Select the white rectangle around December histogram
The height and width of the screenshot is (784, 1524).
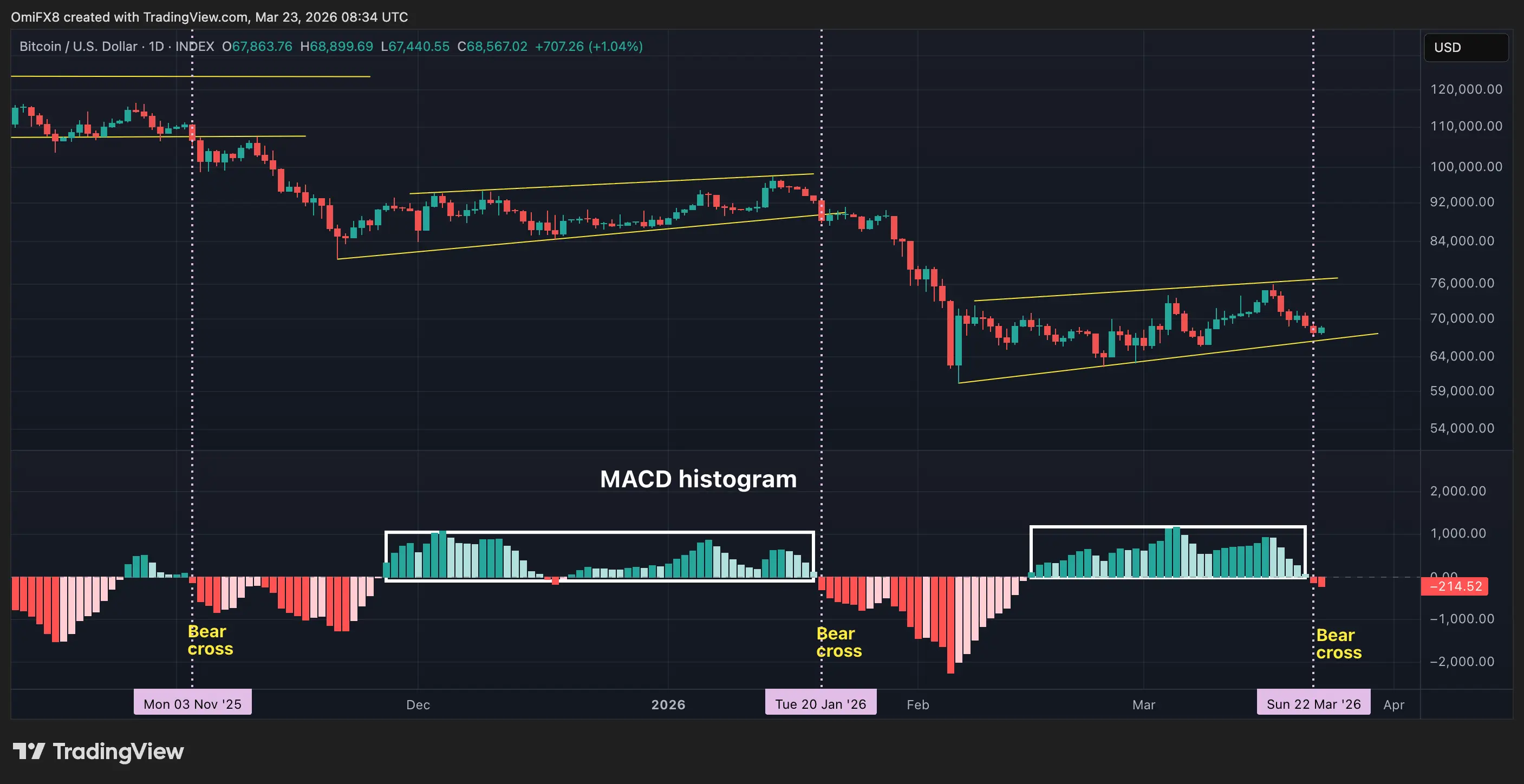599,532
